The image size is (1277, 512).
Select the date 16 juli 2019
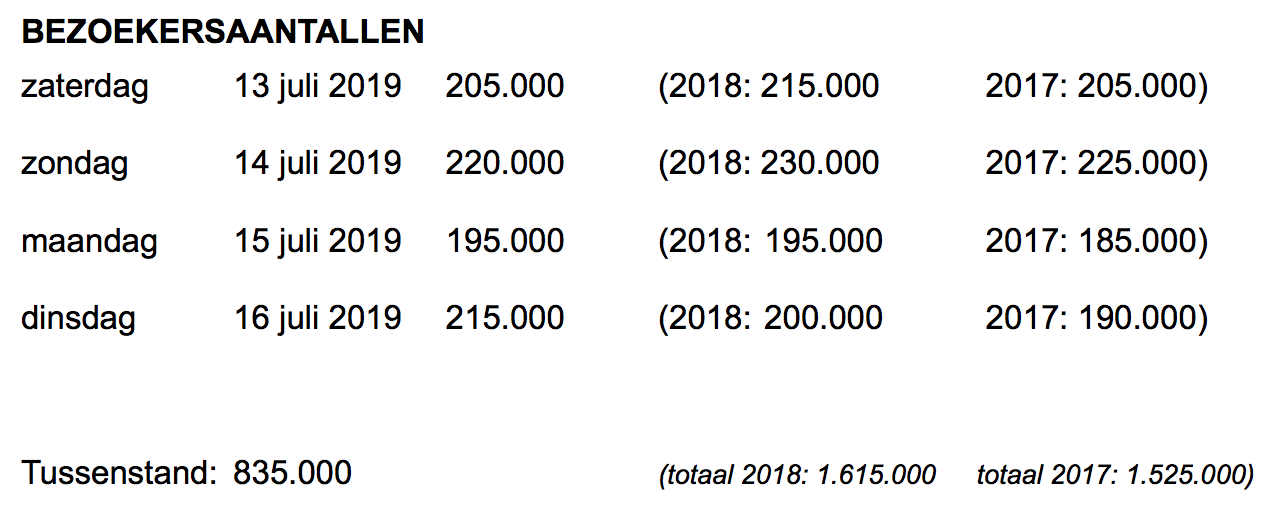317,318
